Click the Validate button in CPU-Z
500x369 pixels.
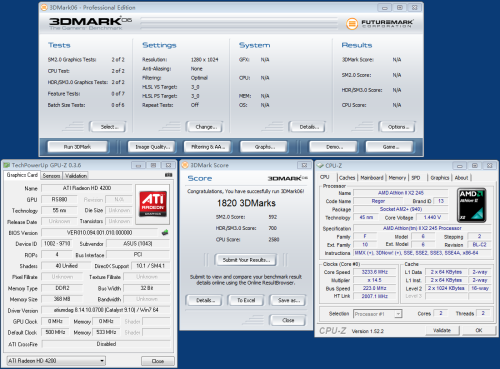pyautogui.click(x=443, y=330)
